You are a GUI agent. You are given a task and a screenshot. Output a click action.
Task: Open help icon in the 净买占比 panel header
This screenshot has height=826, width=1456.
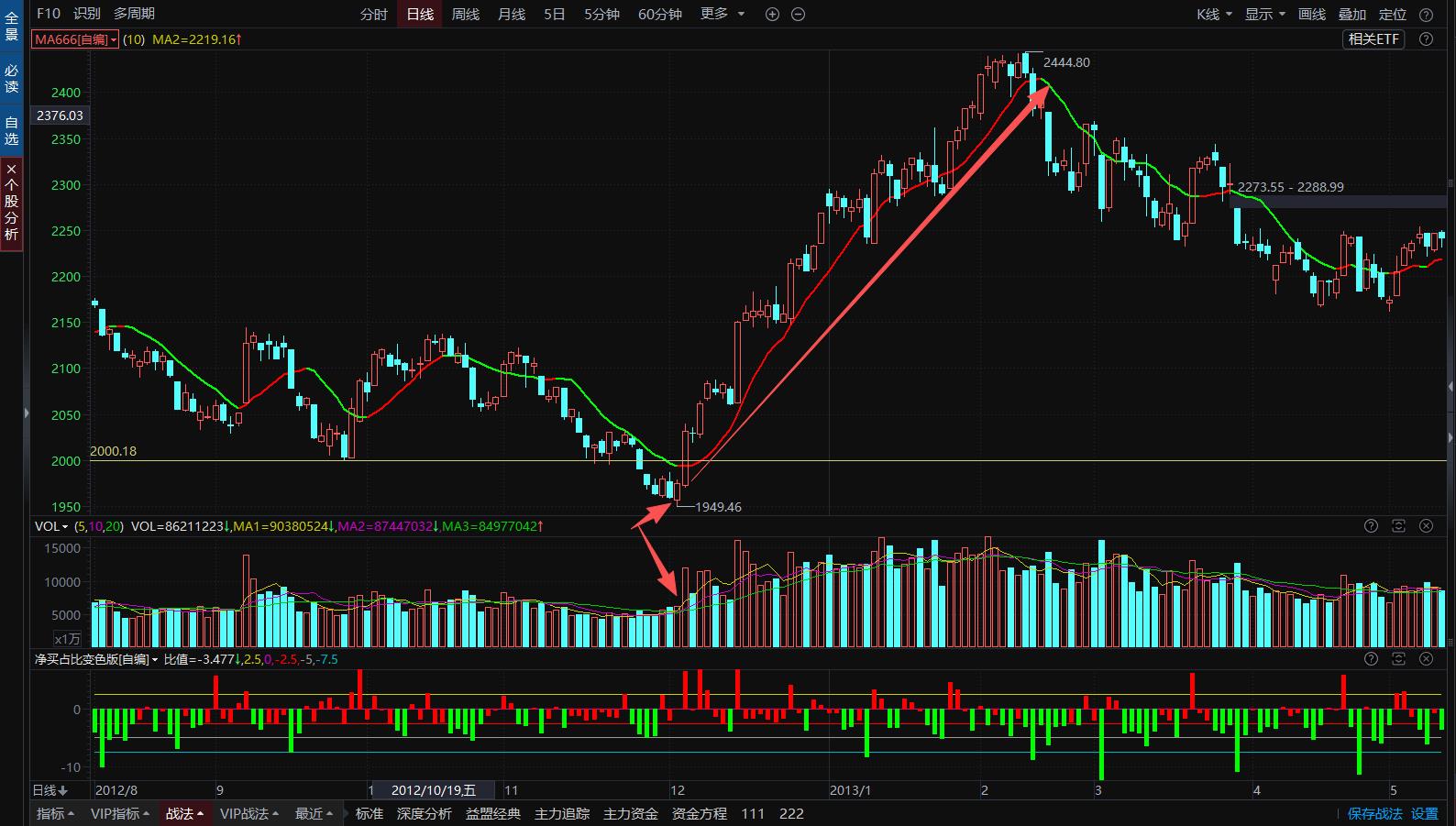tap(1371, 659)
